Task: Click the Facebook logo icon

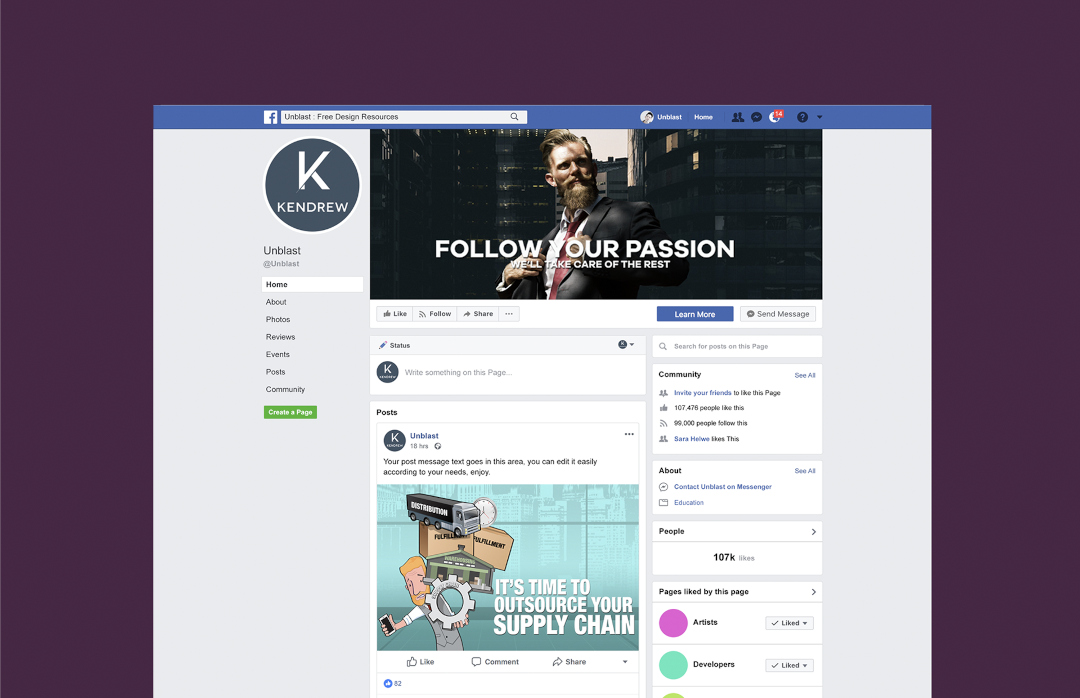Action: coord(271,117)
